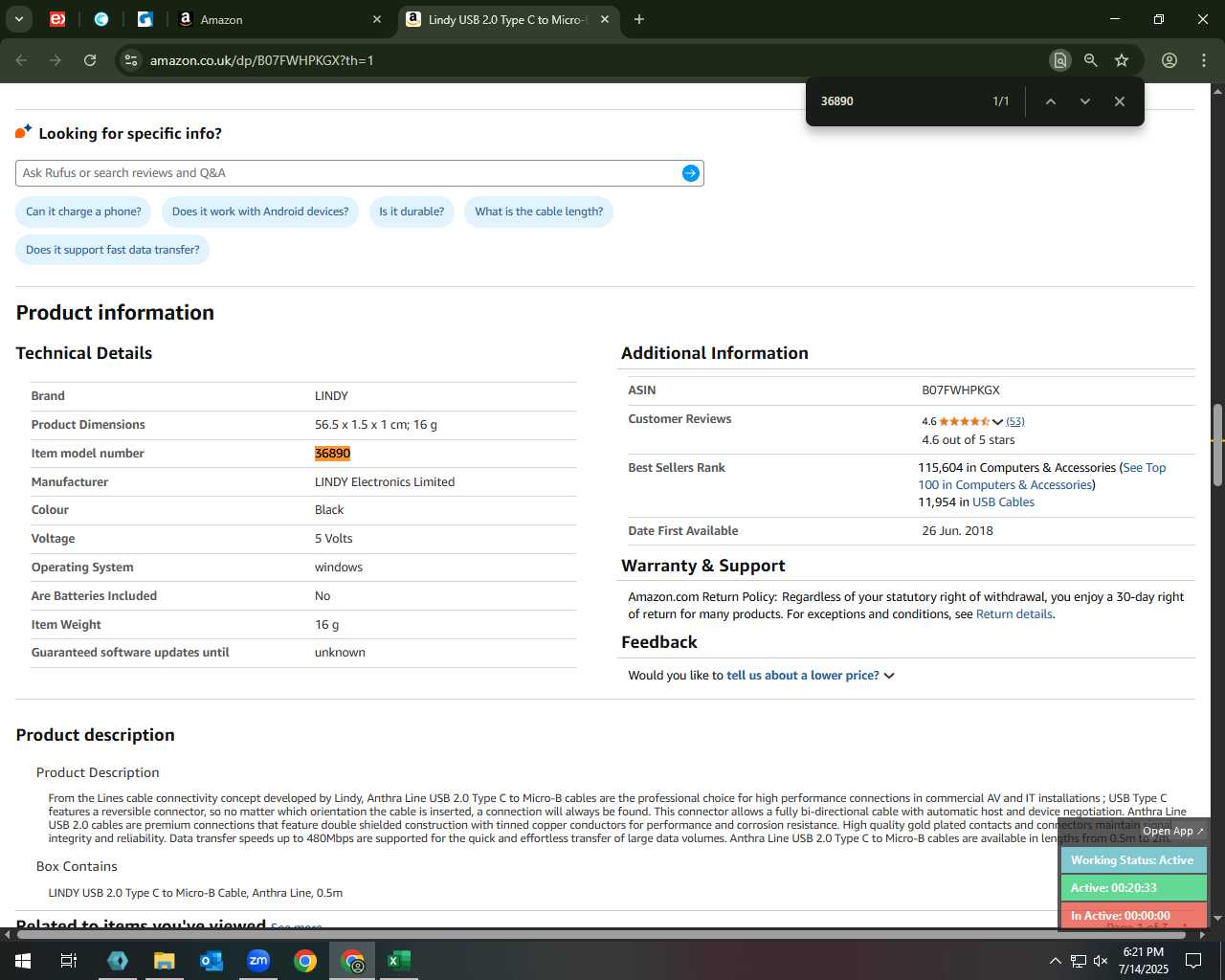This screenshot has width=1225, height=980.
Task: Close the find bar
Action: (x=1119, y=101)
